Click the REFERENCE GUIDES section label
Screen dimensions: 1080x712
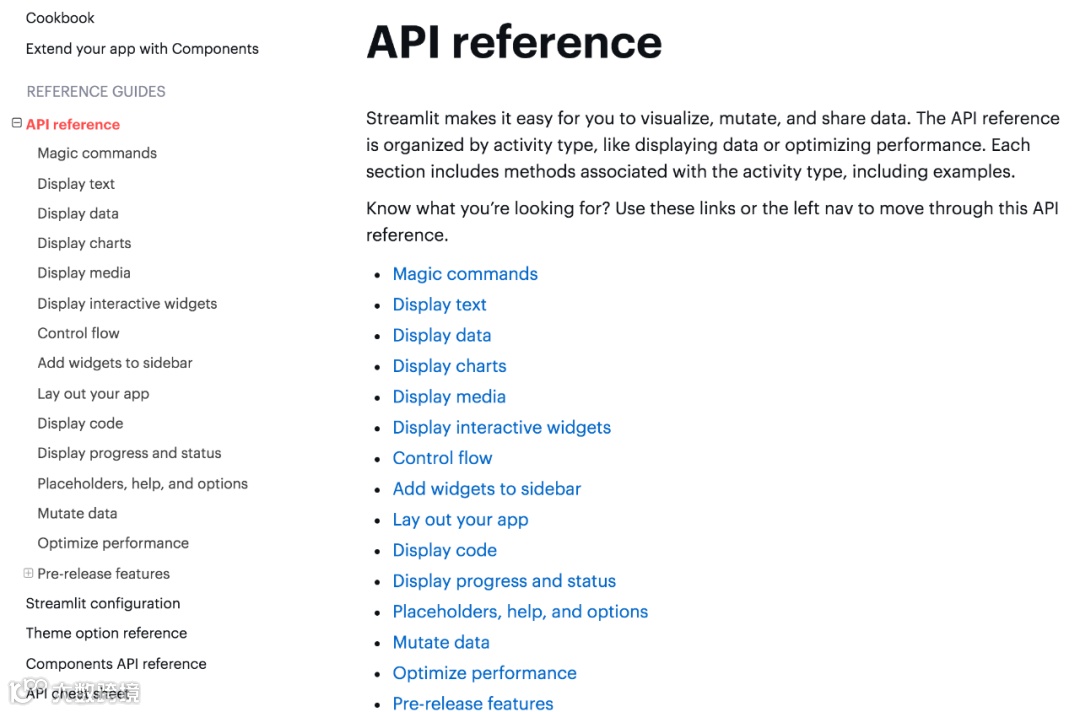96,92
